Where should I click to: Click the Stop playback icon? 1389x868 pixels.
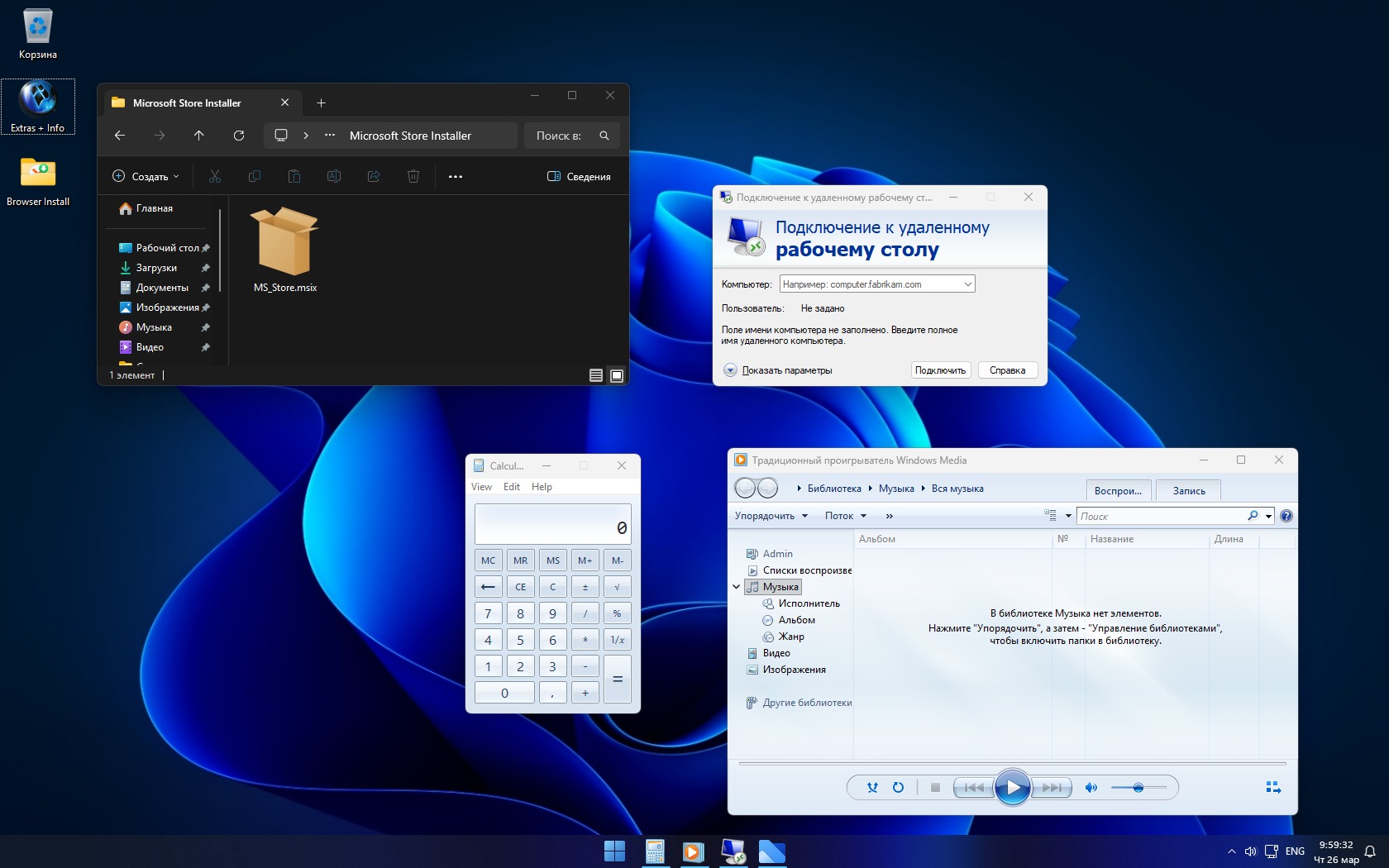click(x=935, y=788)
